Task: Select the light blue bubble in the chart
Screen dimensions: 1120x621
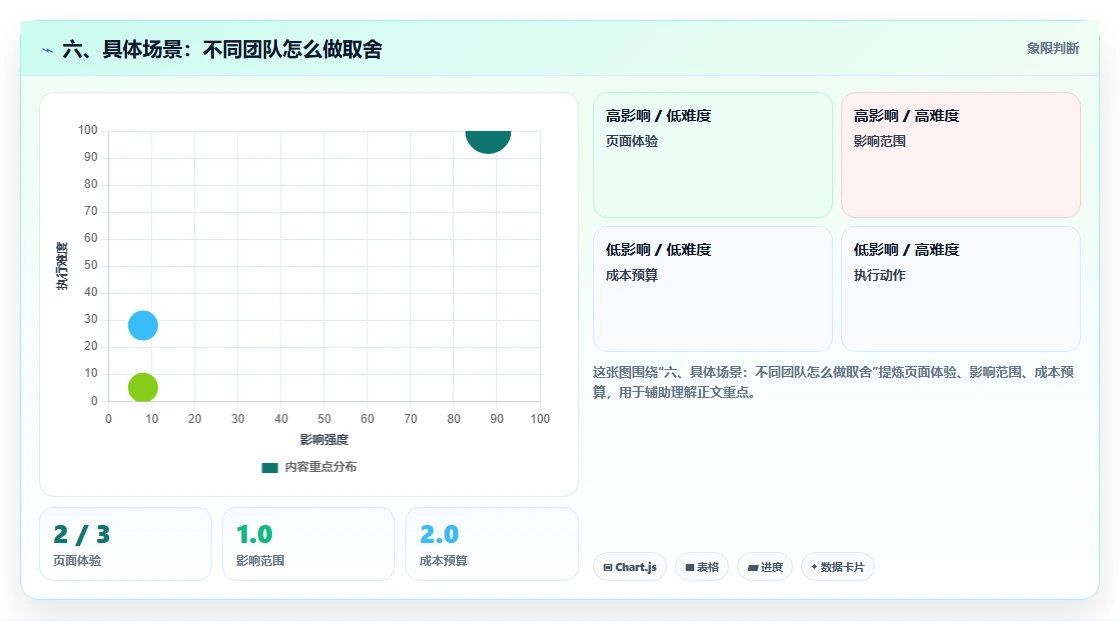Action: pyautogui.click(x=143, y=325)
